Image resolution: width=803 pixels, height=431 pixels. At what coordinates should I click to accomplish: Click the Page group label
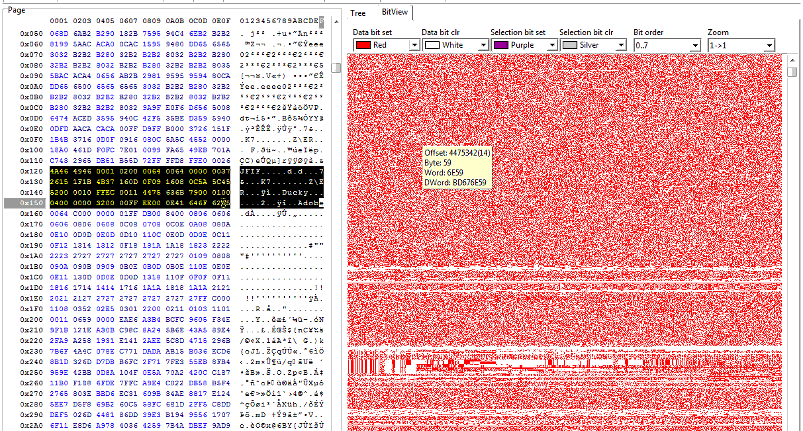pos(16,10)
